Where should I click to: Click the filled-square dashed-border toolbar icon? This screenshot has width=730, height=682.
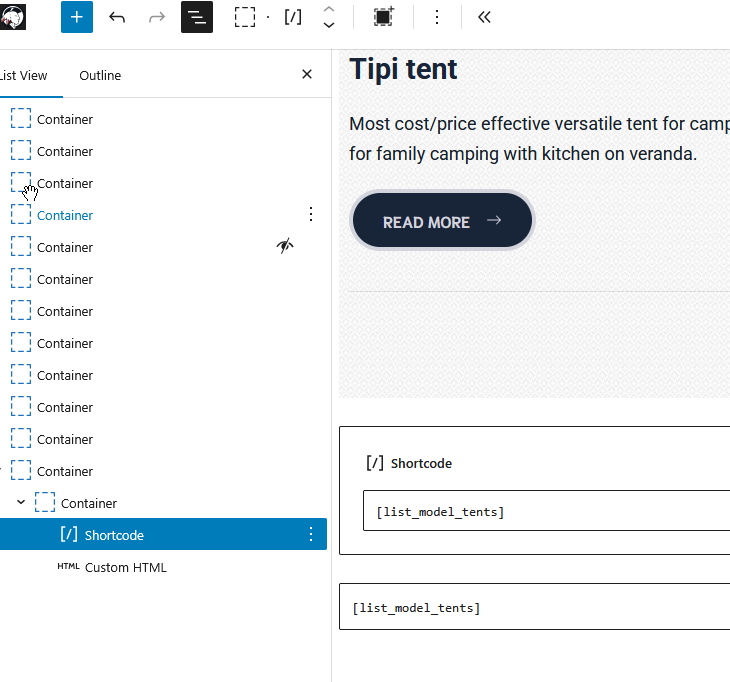click(x=383, y=17)
